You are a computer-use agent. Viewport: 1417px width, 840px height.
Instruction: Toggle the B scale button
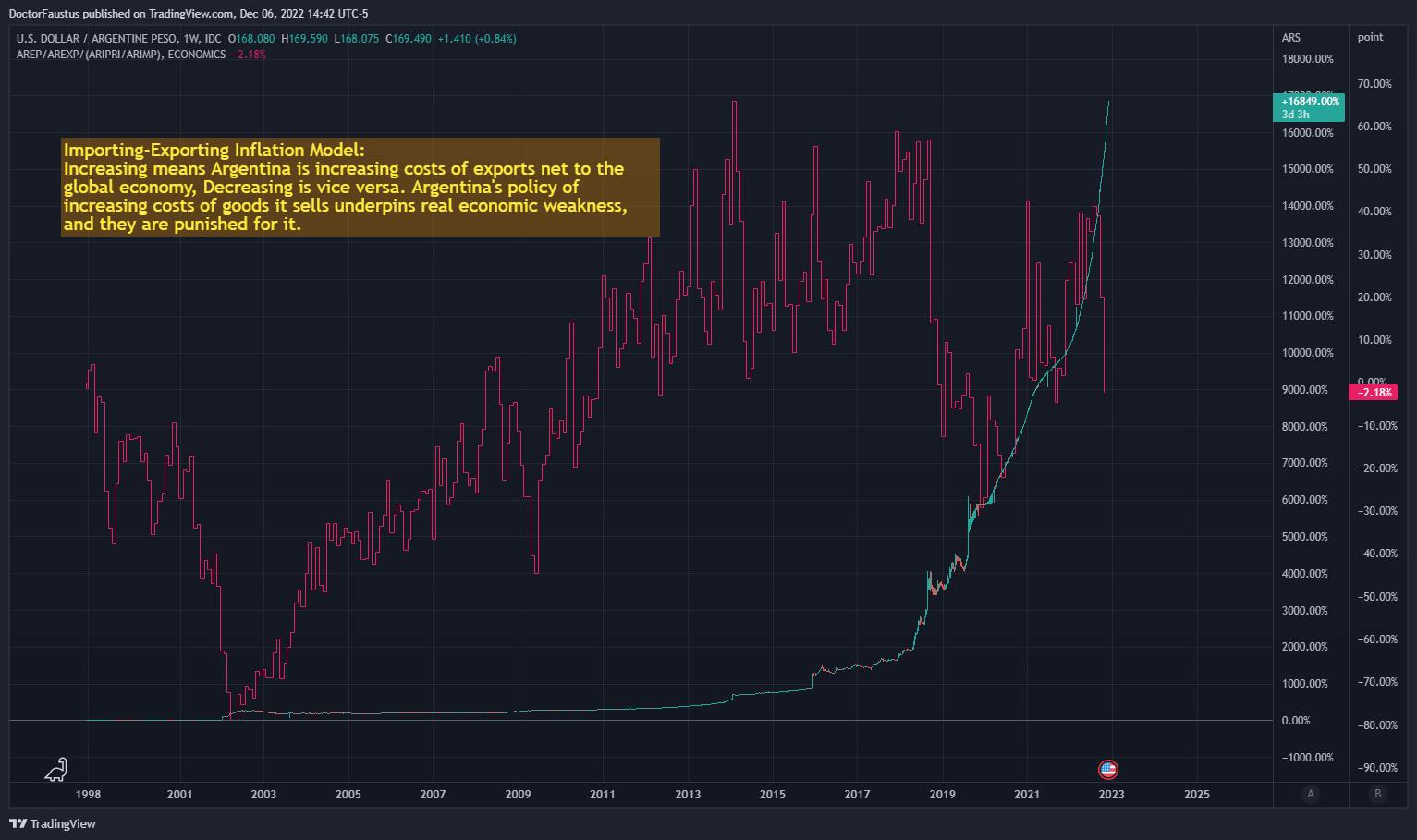[x=1377, y=794]
